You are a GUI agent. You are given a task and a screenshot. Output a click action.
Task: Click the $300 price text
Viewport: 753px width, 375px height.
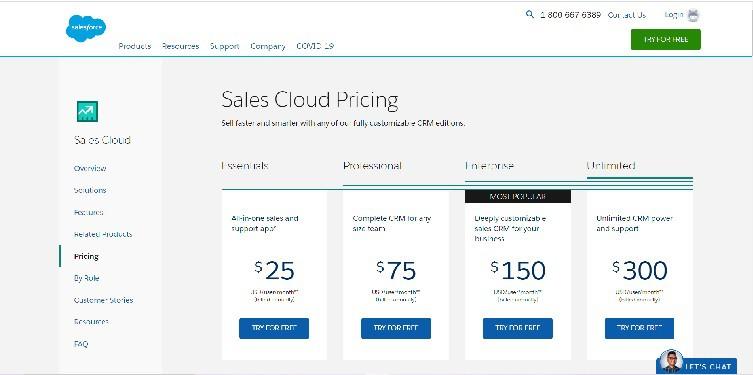(640, 271)
